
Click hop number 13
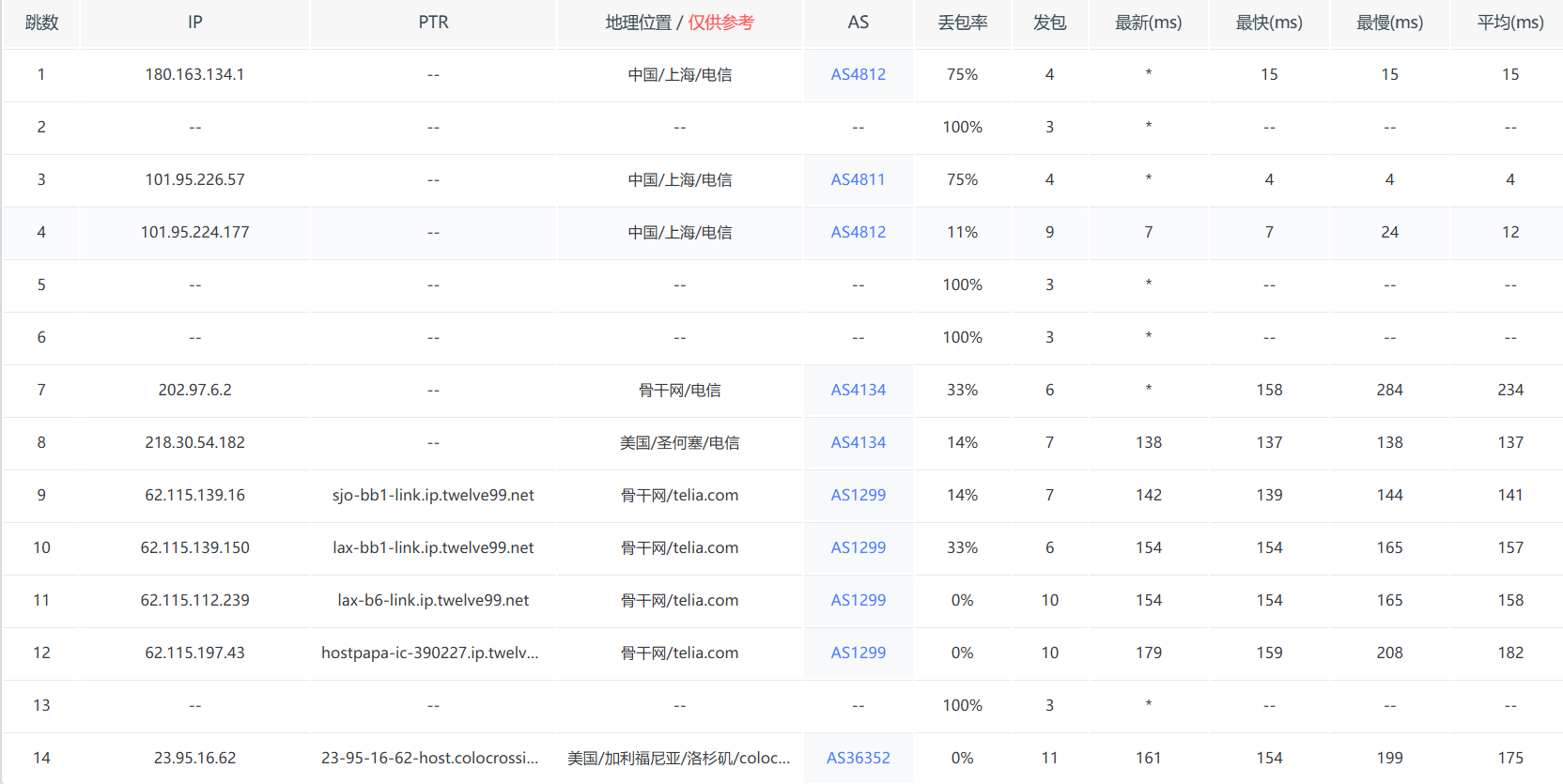coord(41,705)
